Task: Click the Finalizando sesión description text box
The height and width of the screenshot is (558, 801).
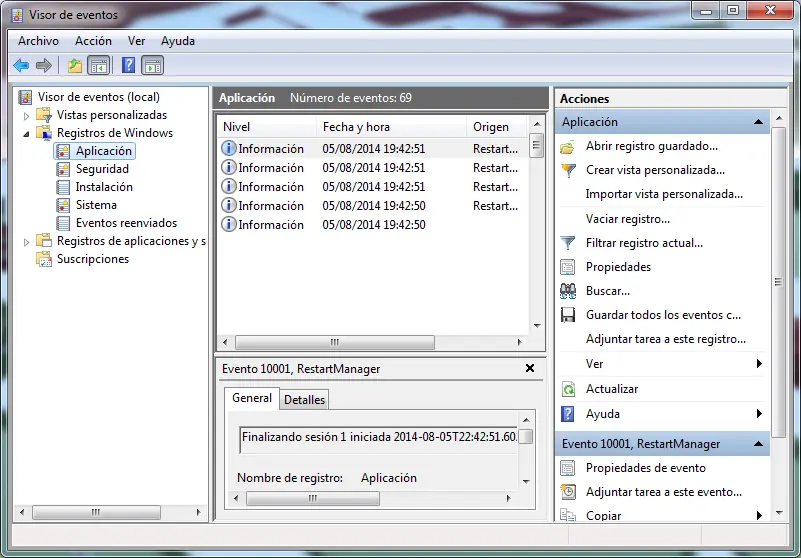Action: tap(379, 439)
